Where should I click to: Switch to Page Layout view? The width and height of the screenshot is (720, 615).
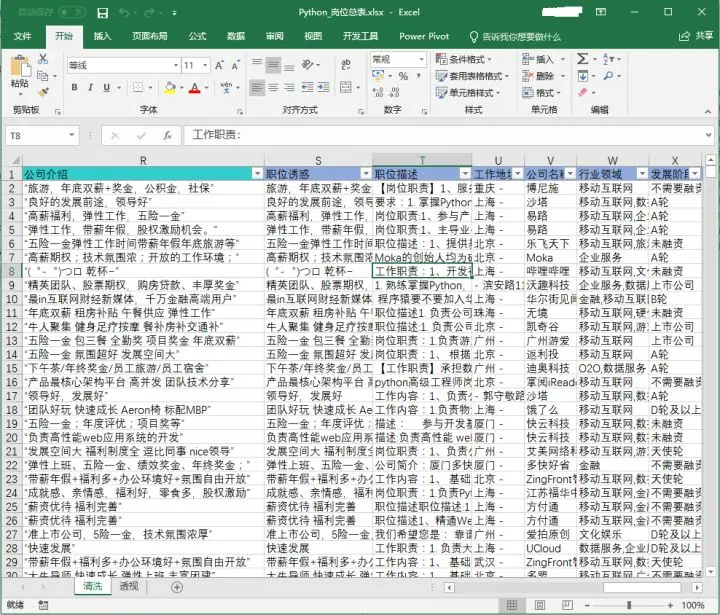(x=540, y=605)
